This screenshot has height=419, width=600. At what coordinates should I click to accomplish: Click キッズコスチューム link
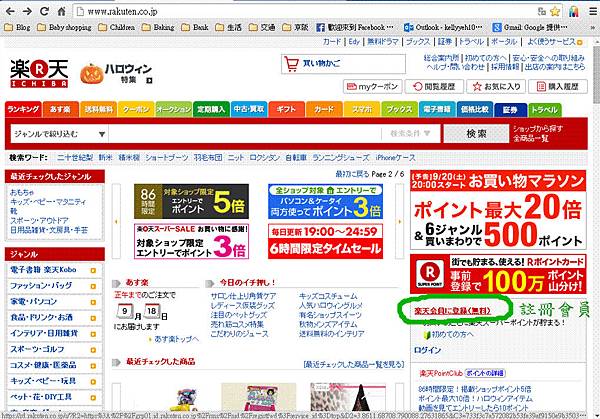[328, 296]
